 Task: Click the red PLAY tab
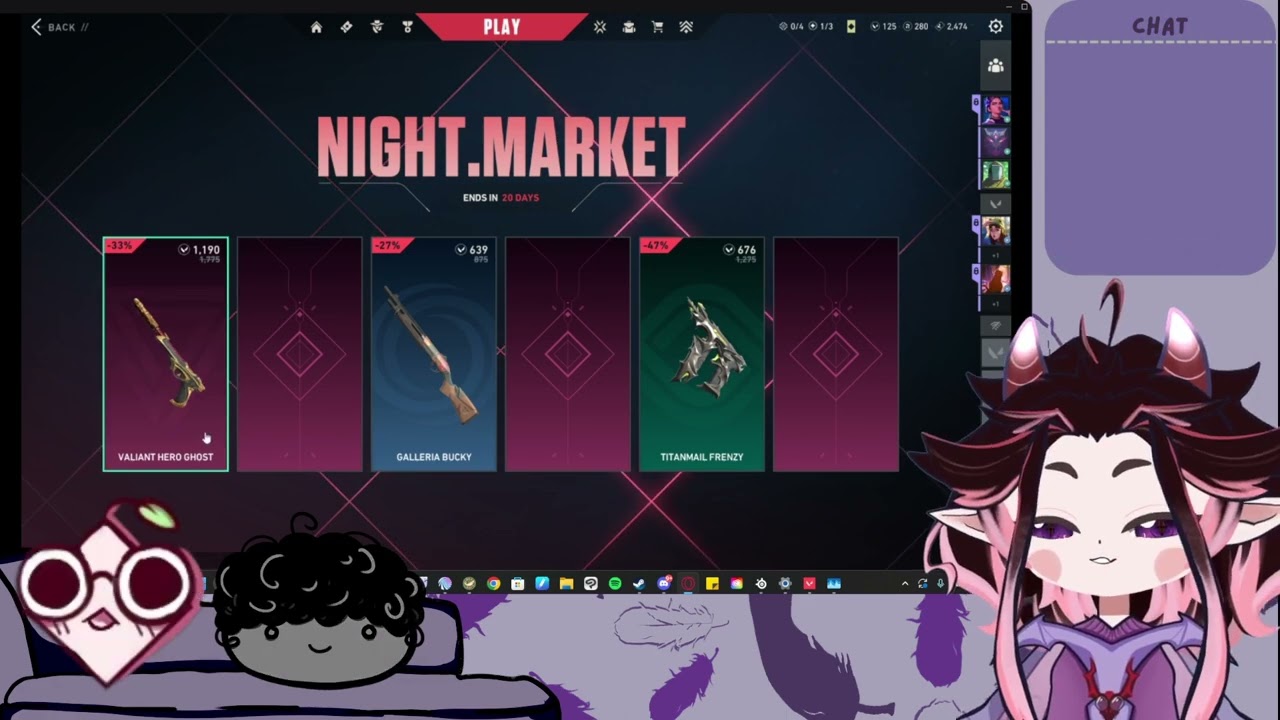coord(501,27)
